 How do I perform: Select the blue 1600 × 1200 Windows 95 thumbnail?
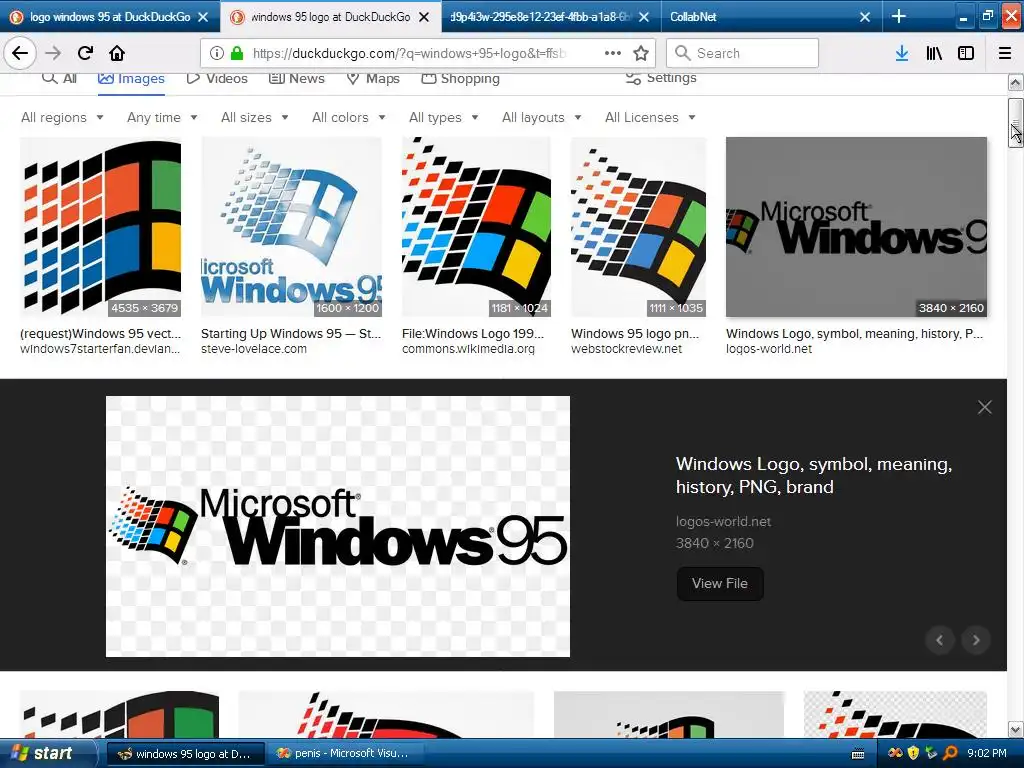pos(291,227)
